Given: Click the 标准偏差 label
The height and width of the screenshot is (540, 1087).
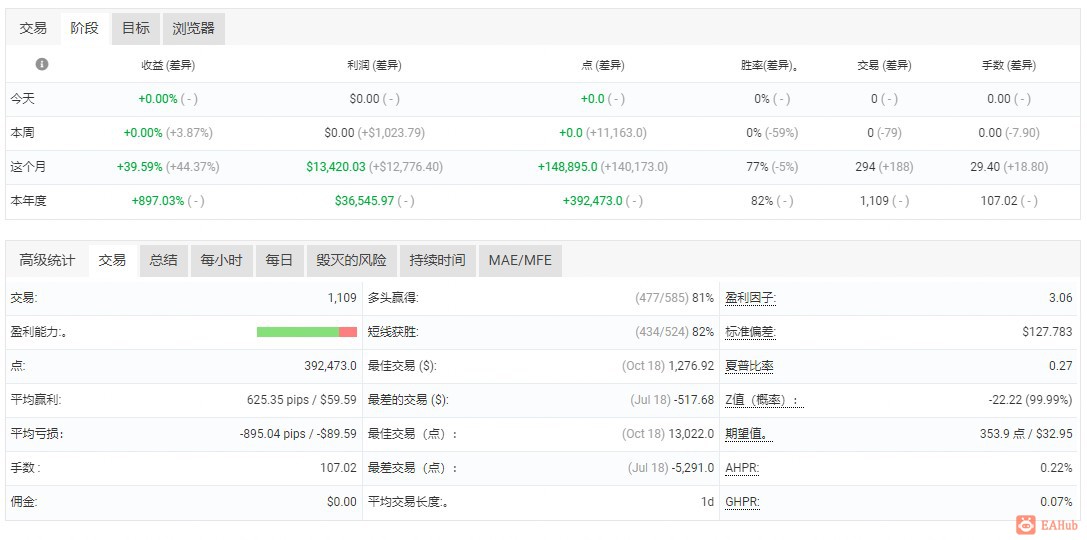Looking at the screenshot, I should pyautogui.click(x=750, y=332).
